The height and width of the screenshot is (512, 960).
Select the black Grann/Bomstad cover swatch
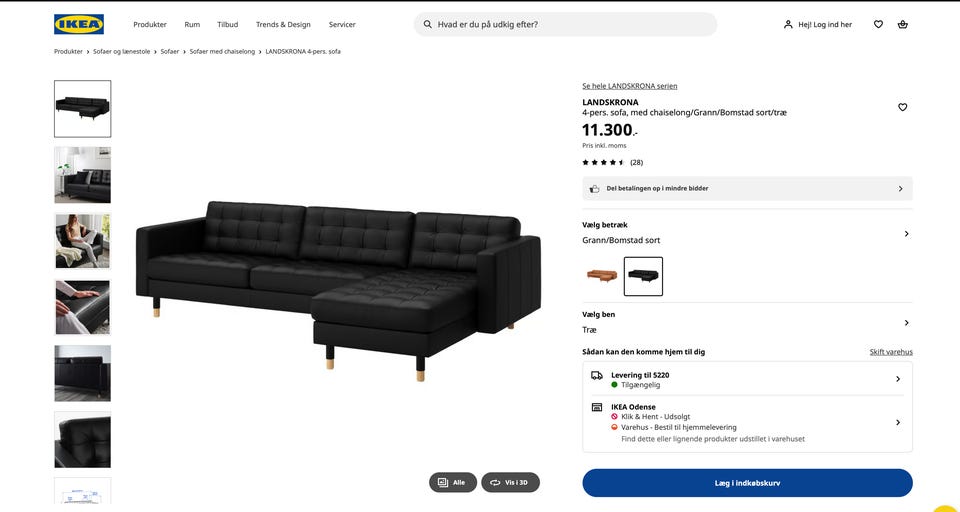[x=643, y=276]
